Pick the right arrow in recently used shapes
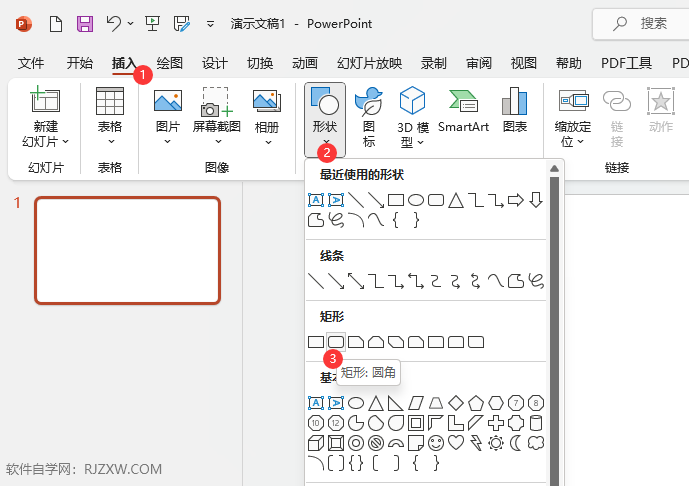 (516, 200)
